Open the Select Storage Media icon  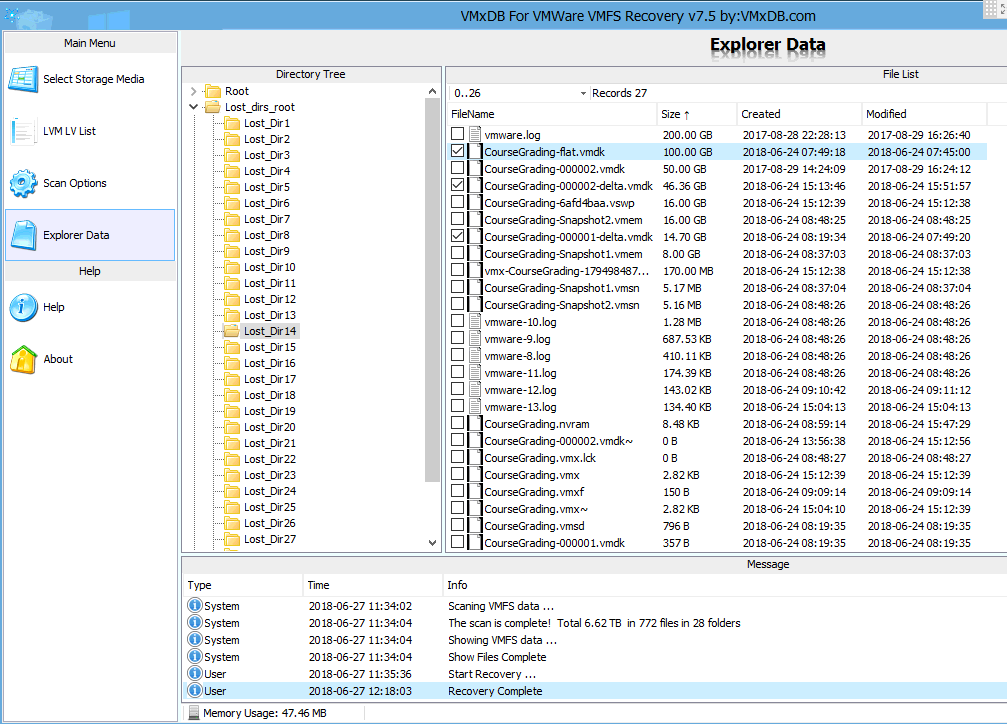(23, 79)
